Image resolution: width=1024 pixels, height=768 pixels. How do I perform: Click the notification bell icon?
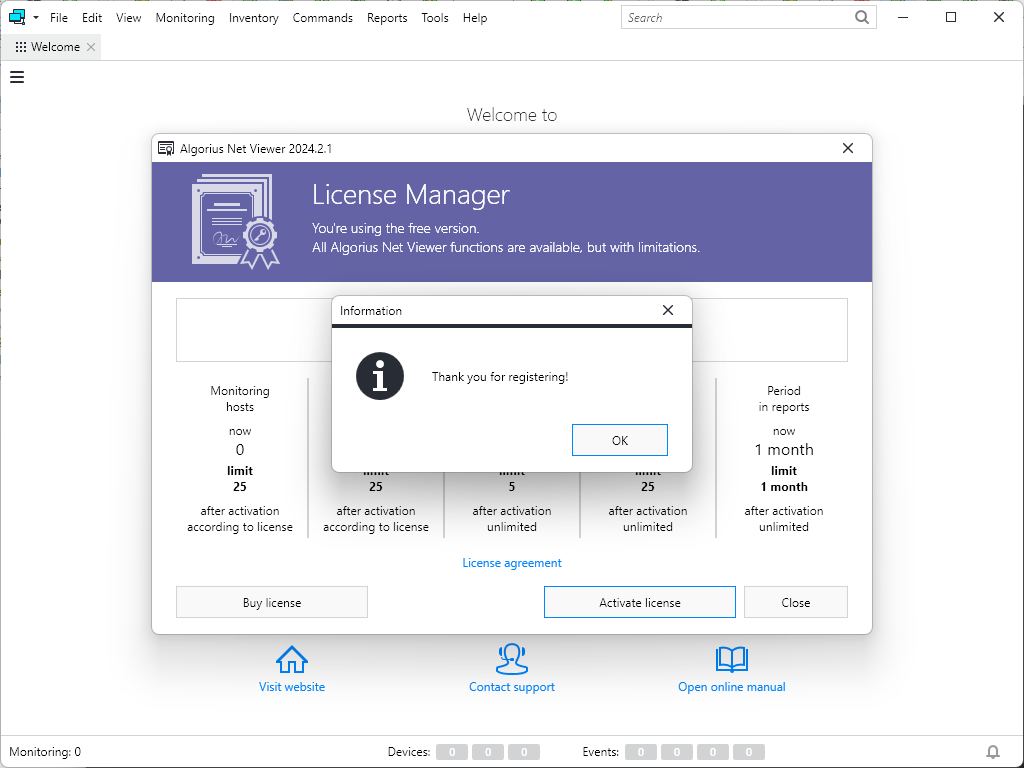(993, 752)
